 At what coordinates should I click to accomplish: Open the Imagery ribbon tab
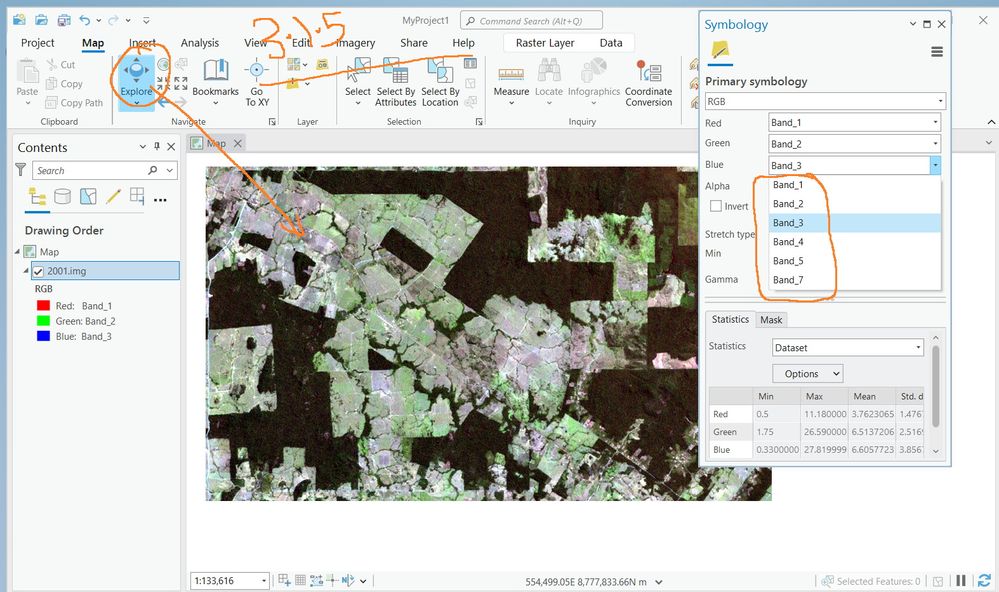(x=355, y=43)
